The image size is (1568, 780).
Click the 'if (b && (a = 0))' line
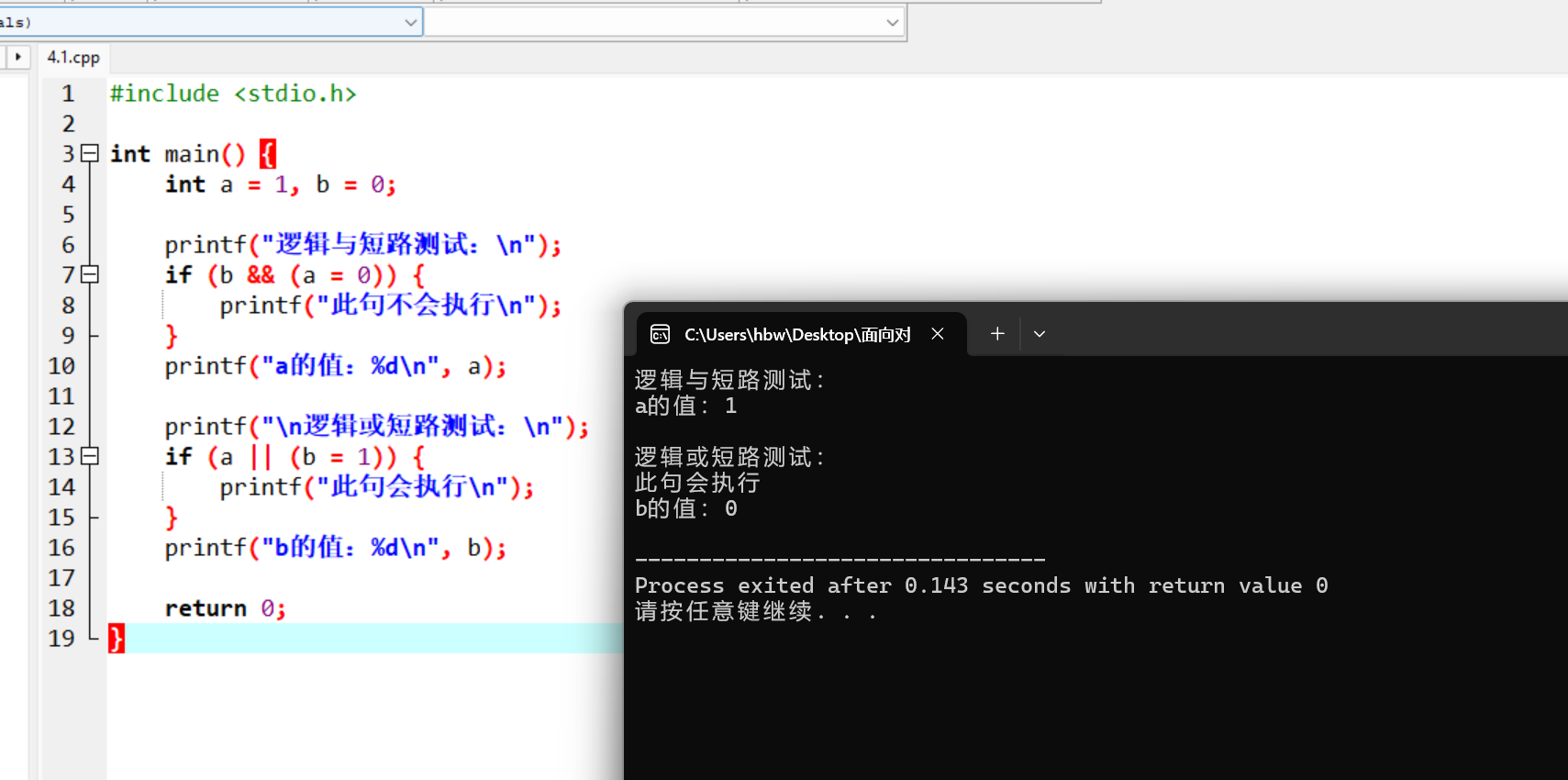(295, 275)
